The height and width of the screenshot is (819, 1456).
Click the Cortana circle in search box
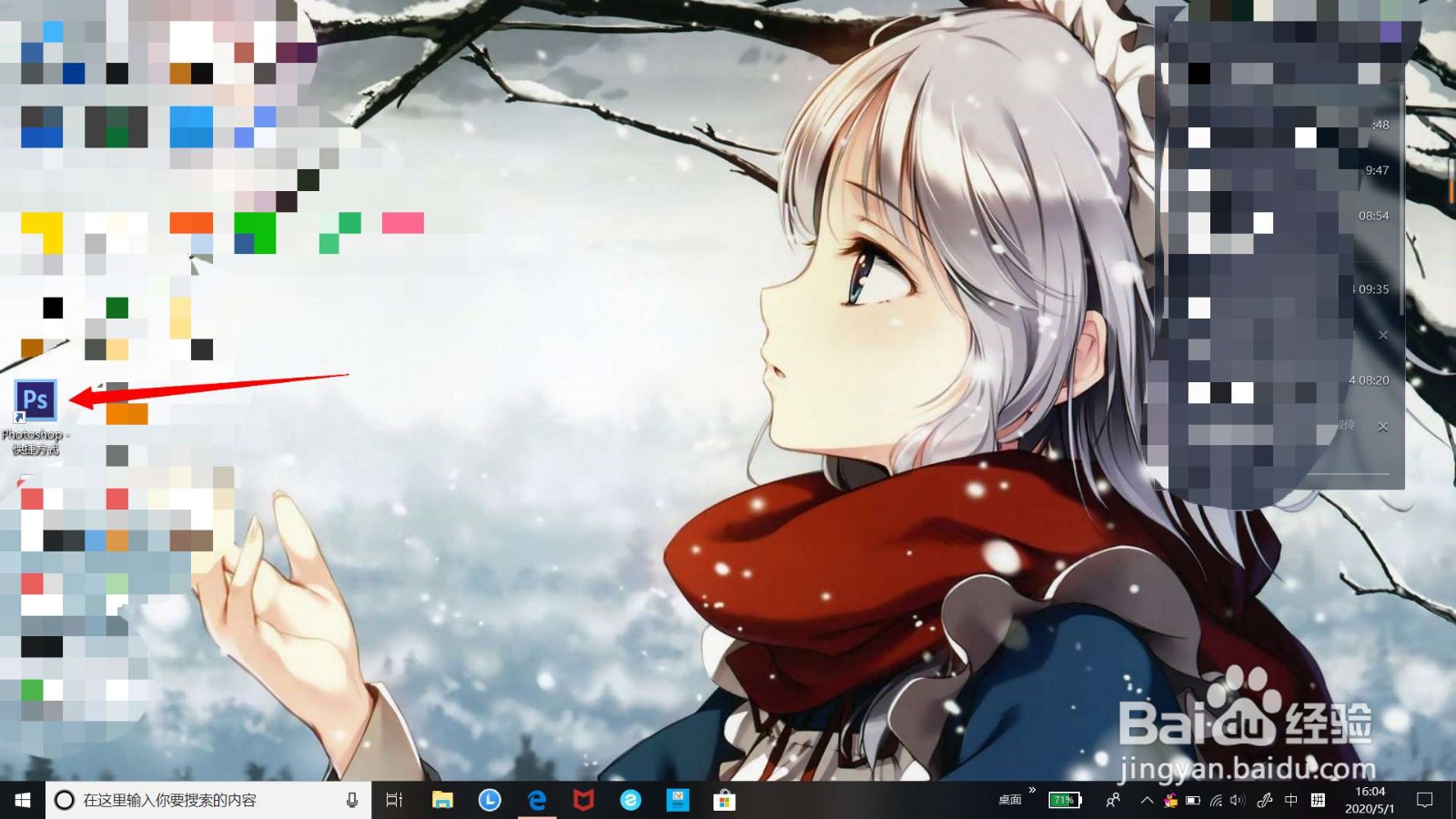pyautogui.click(x=65, y=800)
